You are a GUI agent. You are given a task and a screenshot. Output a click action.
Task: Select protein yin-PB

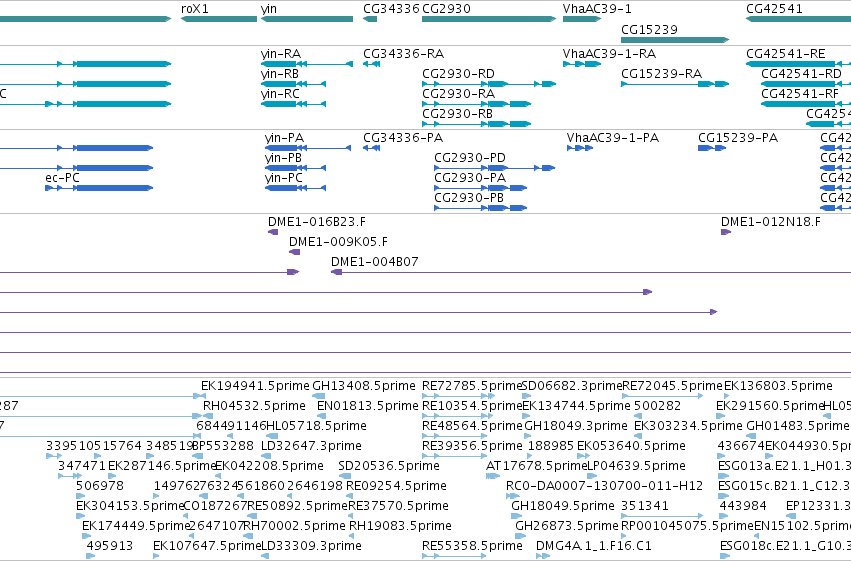tap(295, 168)
